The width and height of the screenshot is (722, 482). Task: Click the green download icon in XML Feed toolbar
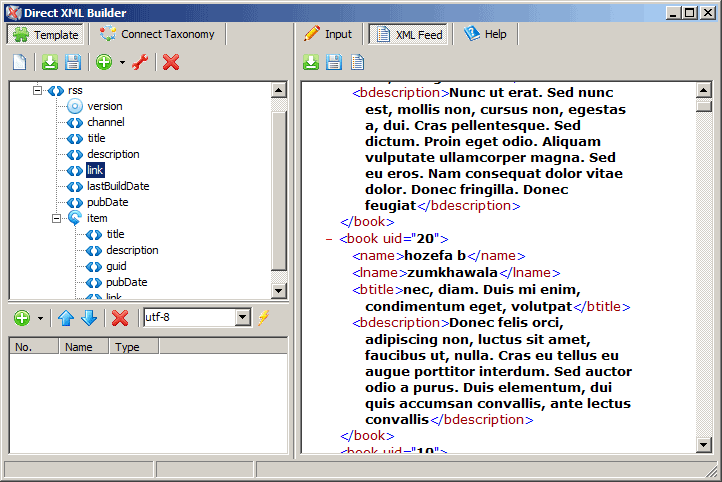tap(311, 63)
